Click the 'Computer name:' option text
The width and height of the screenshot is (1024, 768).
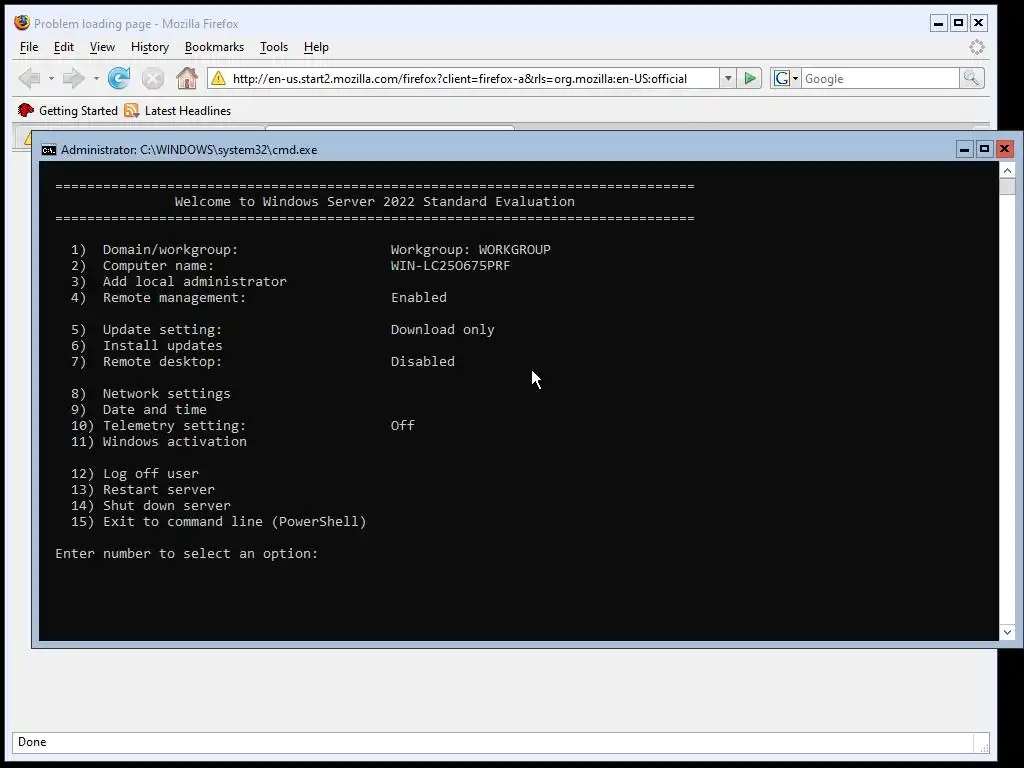point(158,266)
